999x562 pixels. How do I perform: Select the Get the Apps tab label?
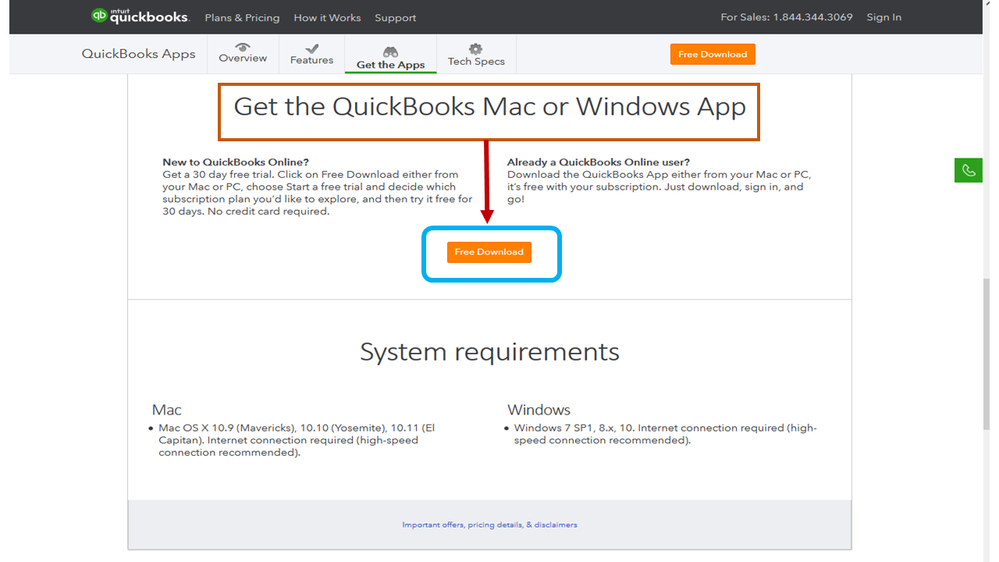click(391, 65)
